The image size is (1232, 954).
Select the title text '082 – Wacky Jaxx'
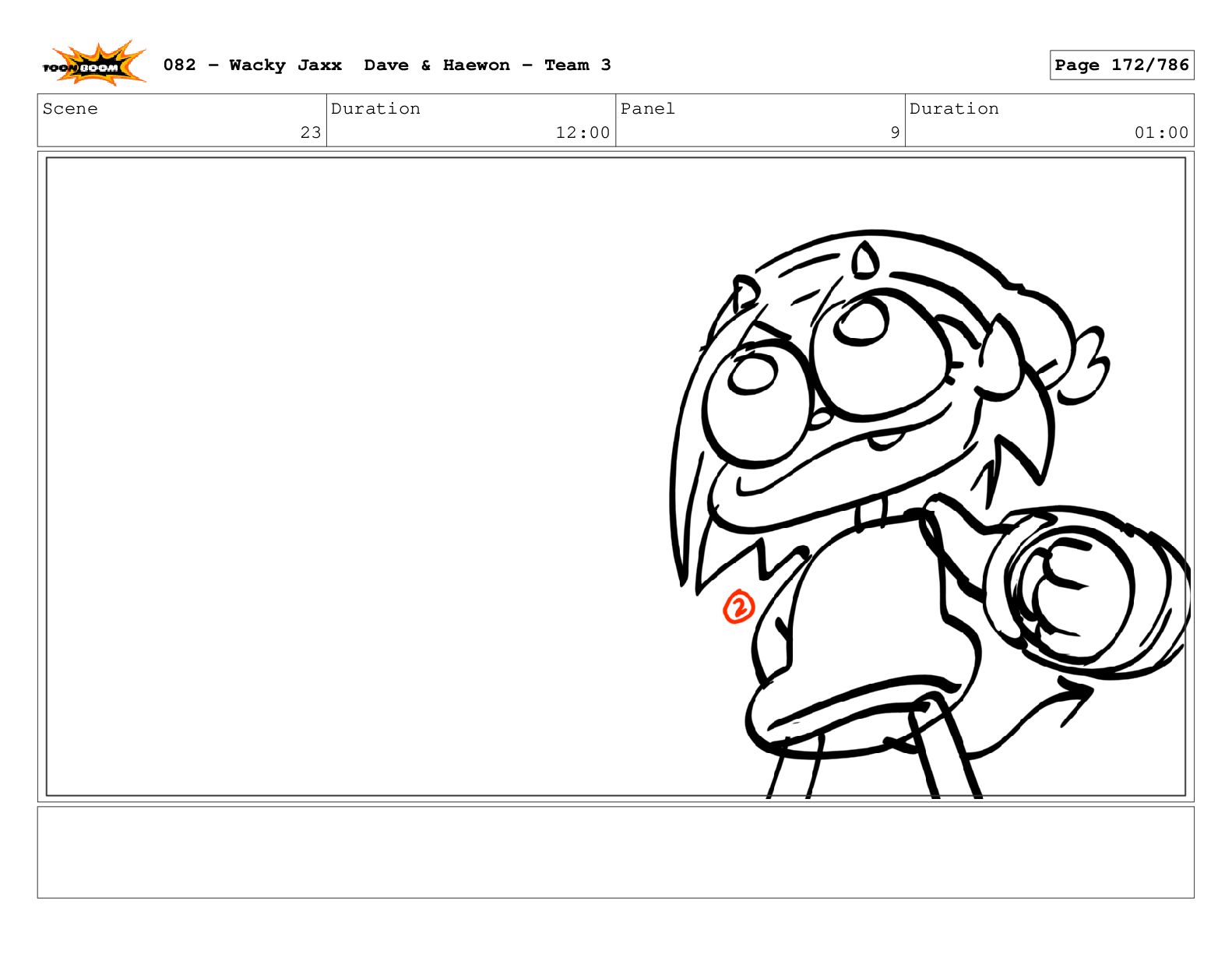[x=252, y=65]
